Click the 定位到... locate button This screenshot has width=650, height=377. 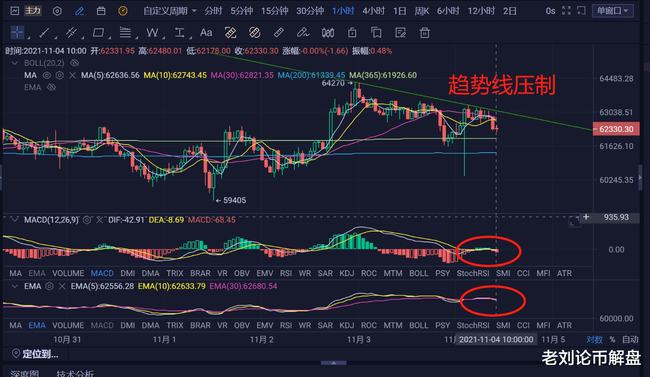coord(40,354)
